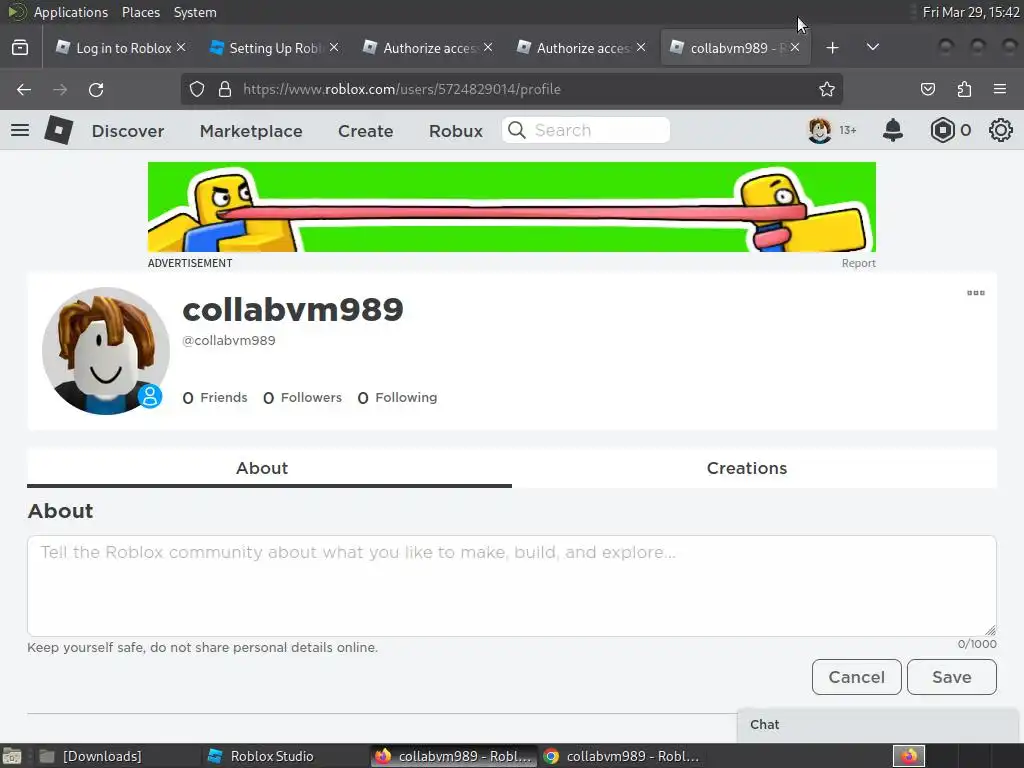Open the notifications bell

pos(893,130)
